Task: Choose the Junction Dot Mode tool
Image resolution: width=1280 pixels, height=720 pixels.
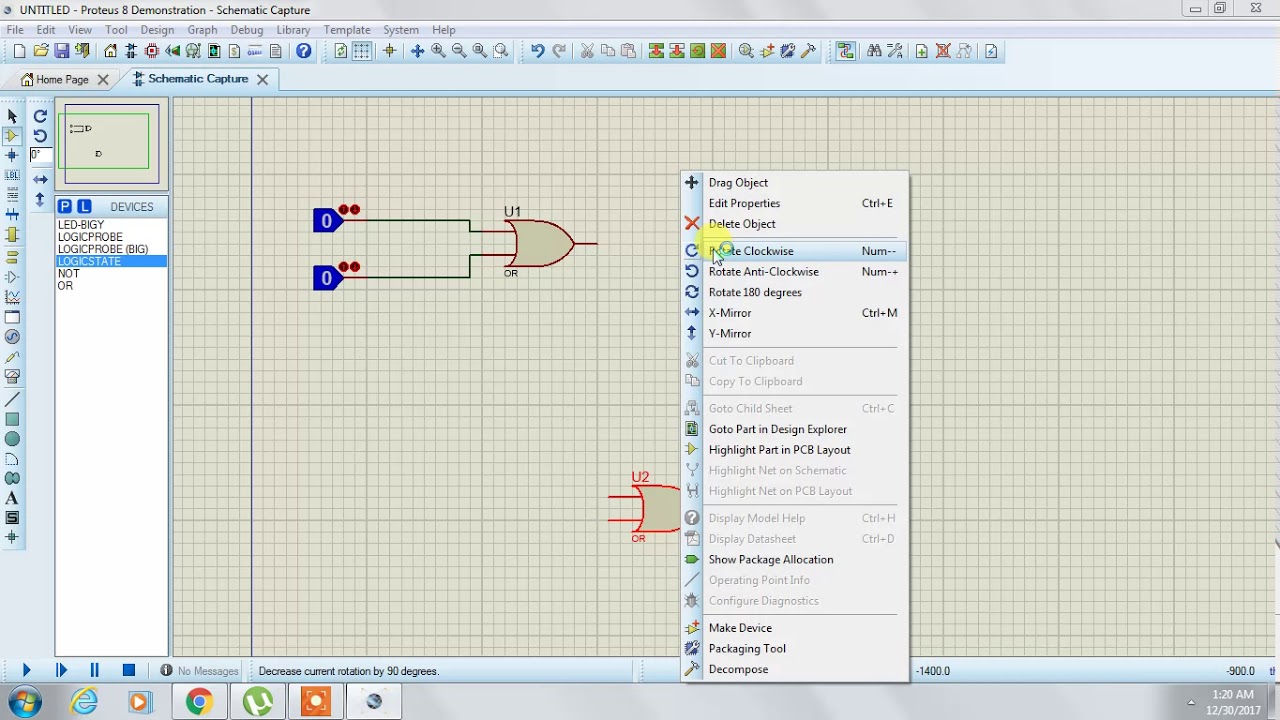Action: click(x=12, y=155)
